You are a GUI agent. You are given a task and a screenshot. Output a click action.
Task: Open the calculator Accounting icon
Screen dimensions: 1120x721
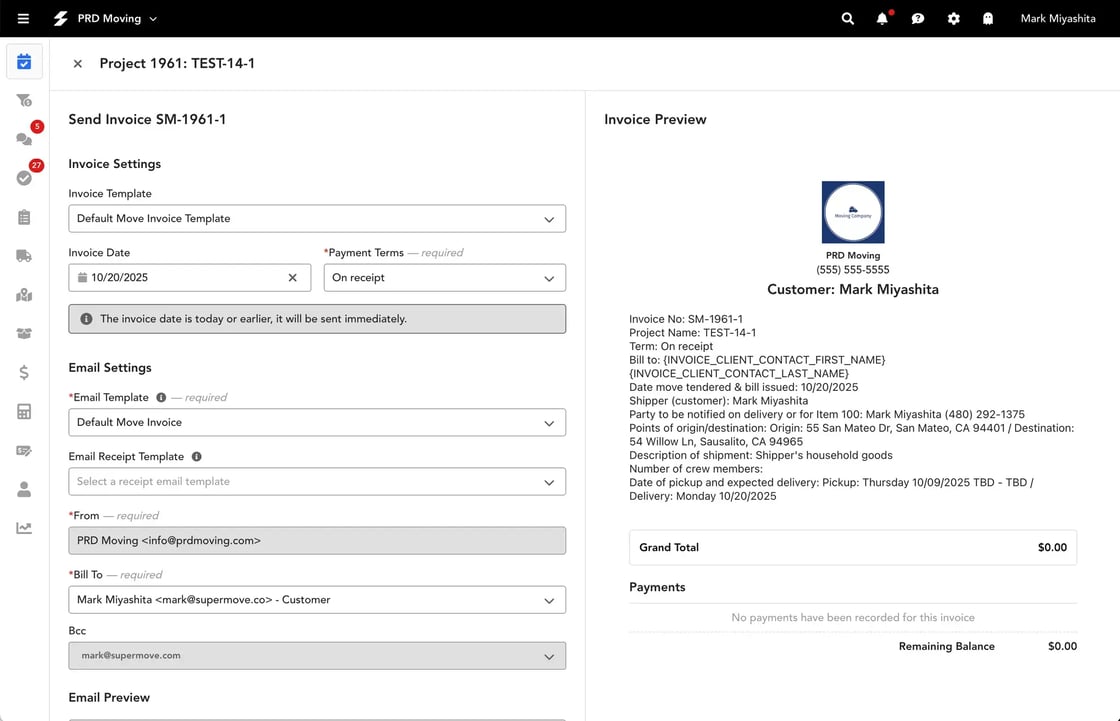[24, 411]
